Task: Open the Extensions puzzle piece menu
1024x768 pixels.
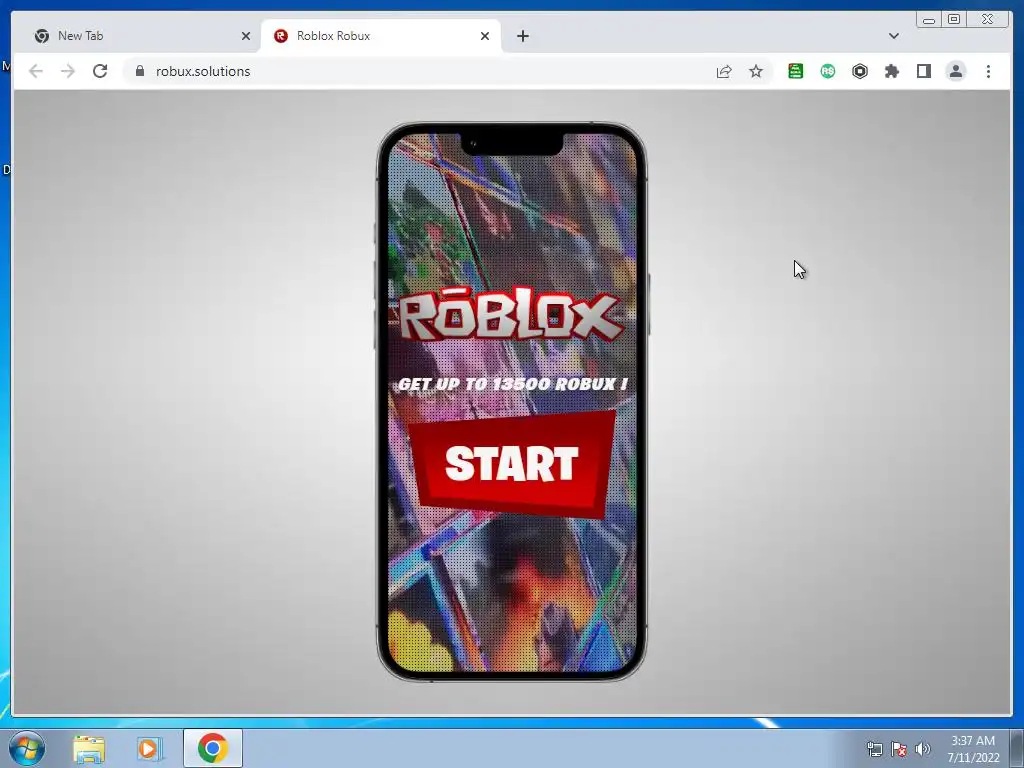Action: (891, 71)
